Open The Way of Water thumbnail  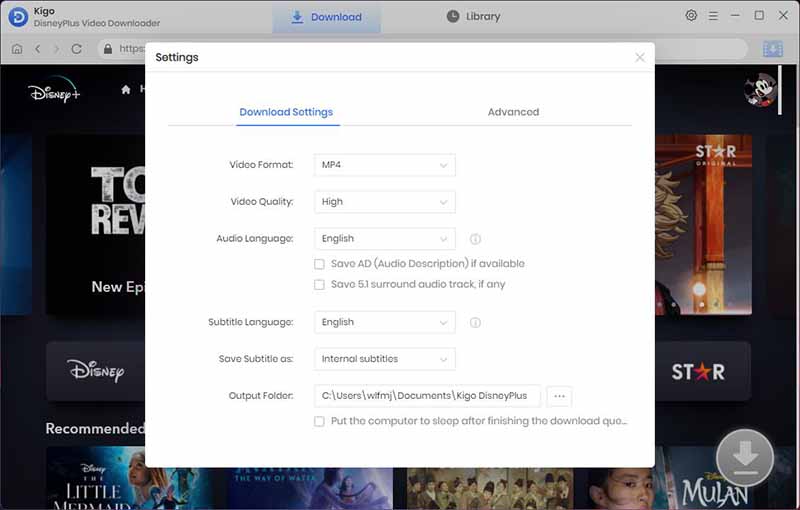click(x=310, y=488)
